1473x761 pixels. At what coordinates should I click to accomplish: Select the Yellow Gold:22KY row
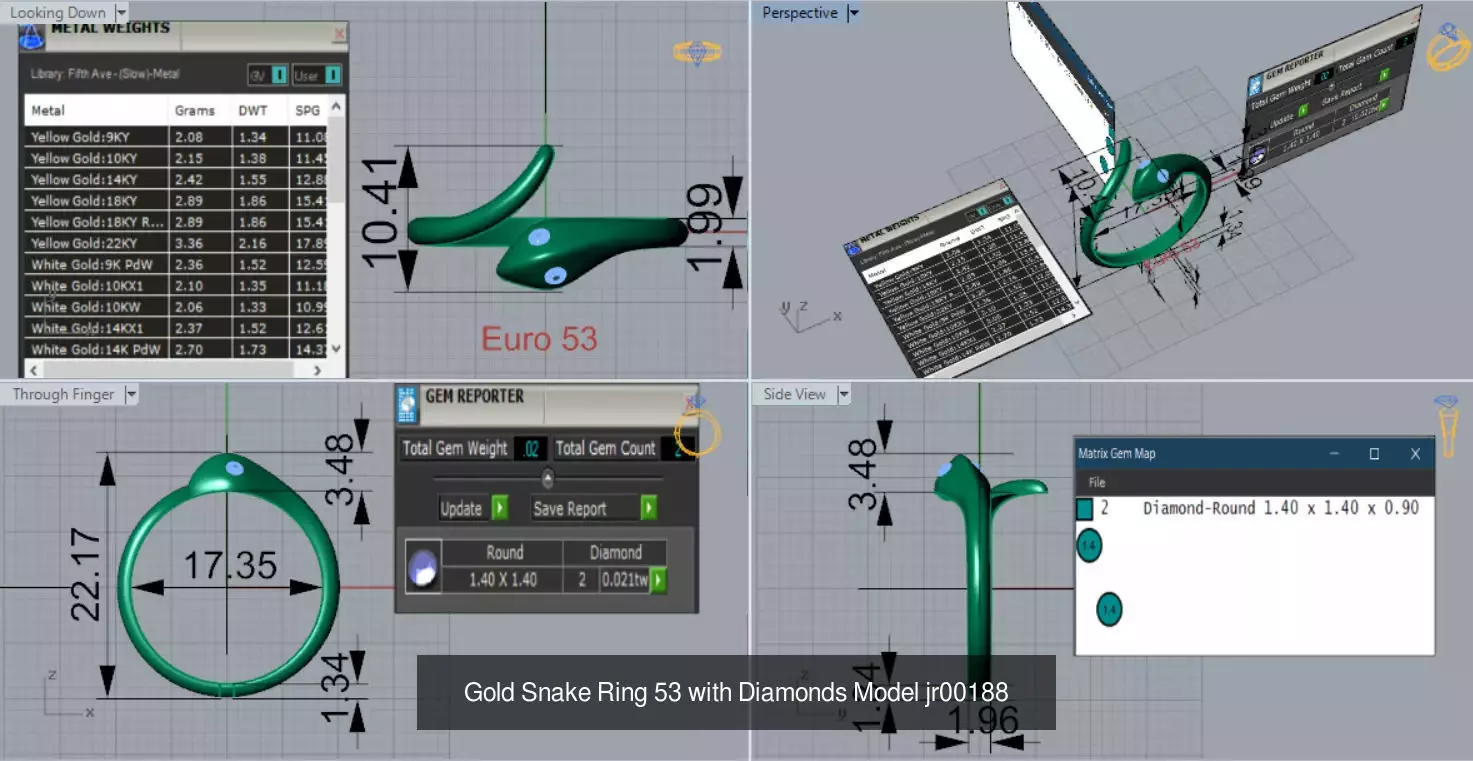pyautogui.click(x=176, y=243)
